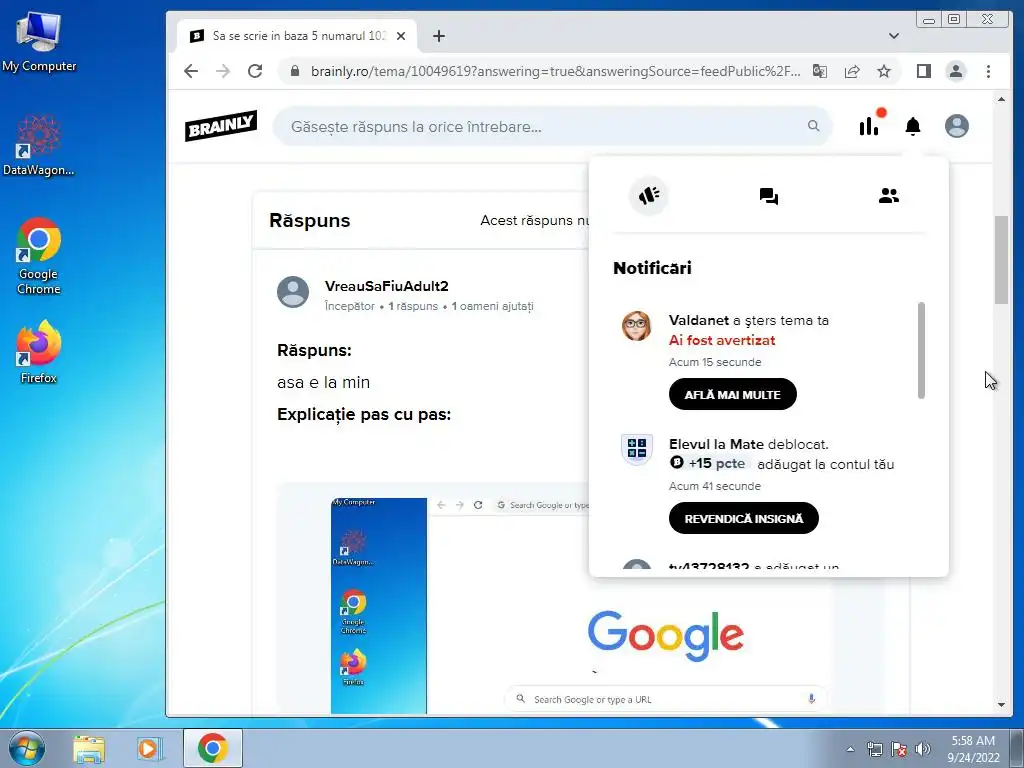
Task: Click the search magnifier icon in Brainly
Action: [x=813, y=125]
